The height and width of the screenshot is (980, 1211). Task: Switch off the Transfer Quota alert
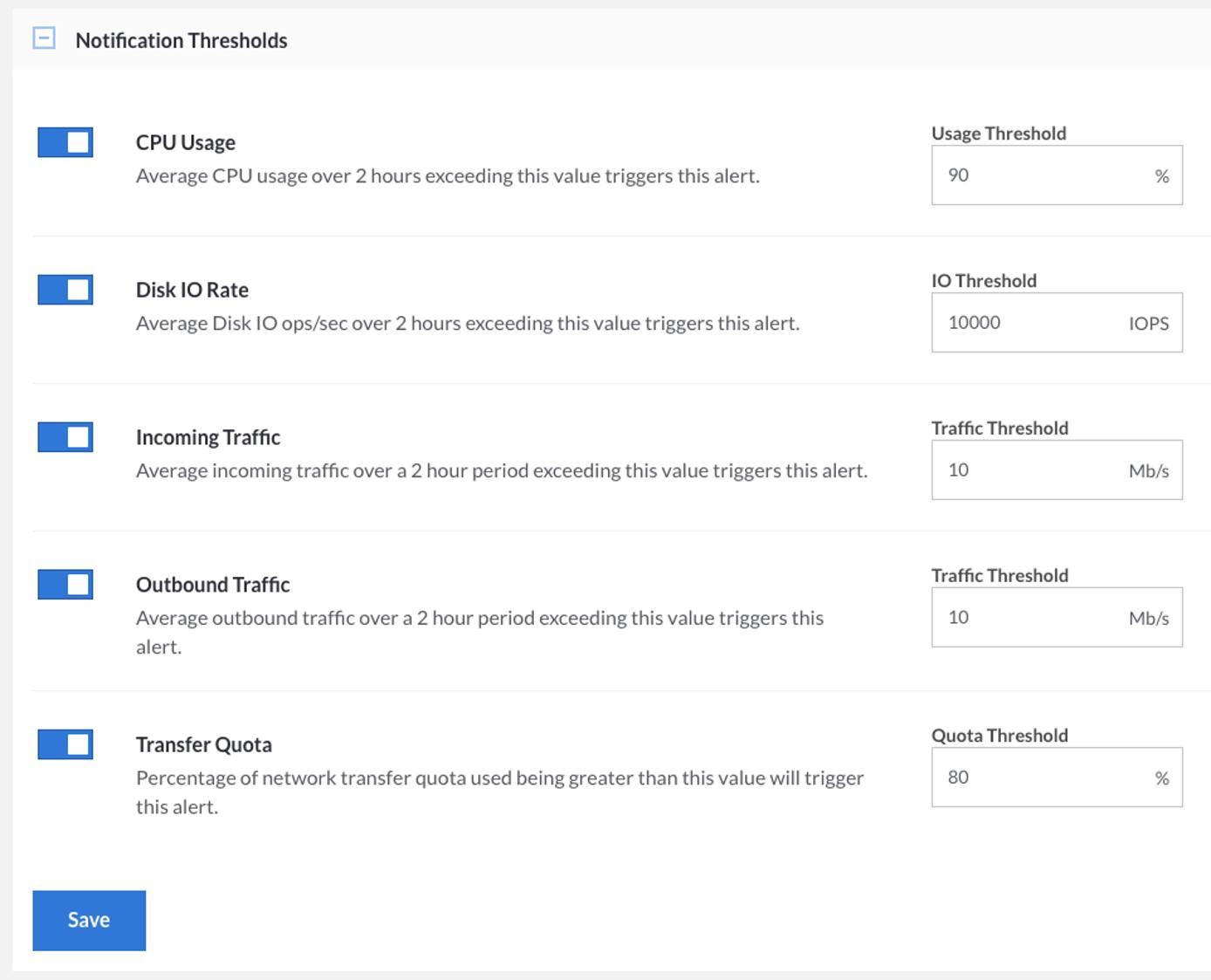point(65,744)
